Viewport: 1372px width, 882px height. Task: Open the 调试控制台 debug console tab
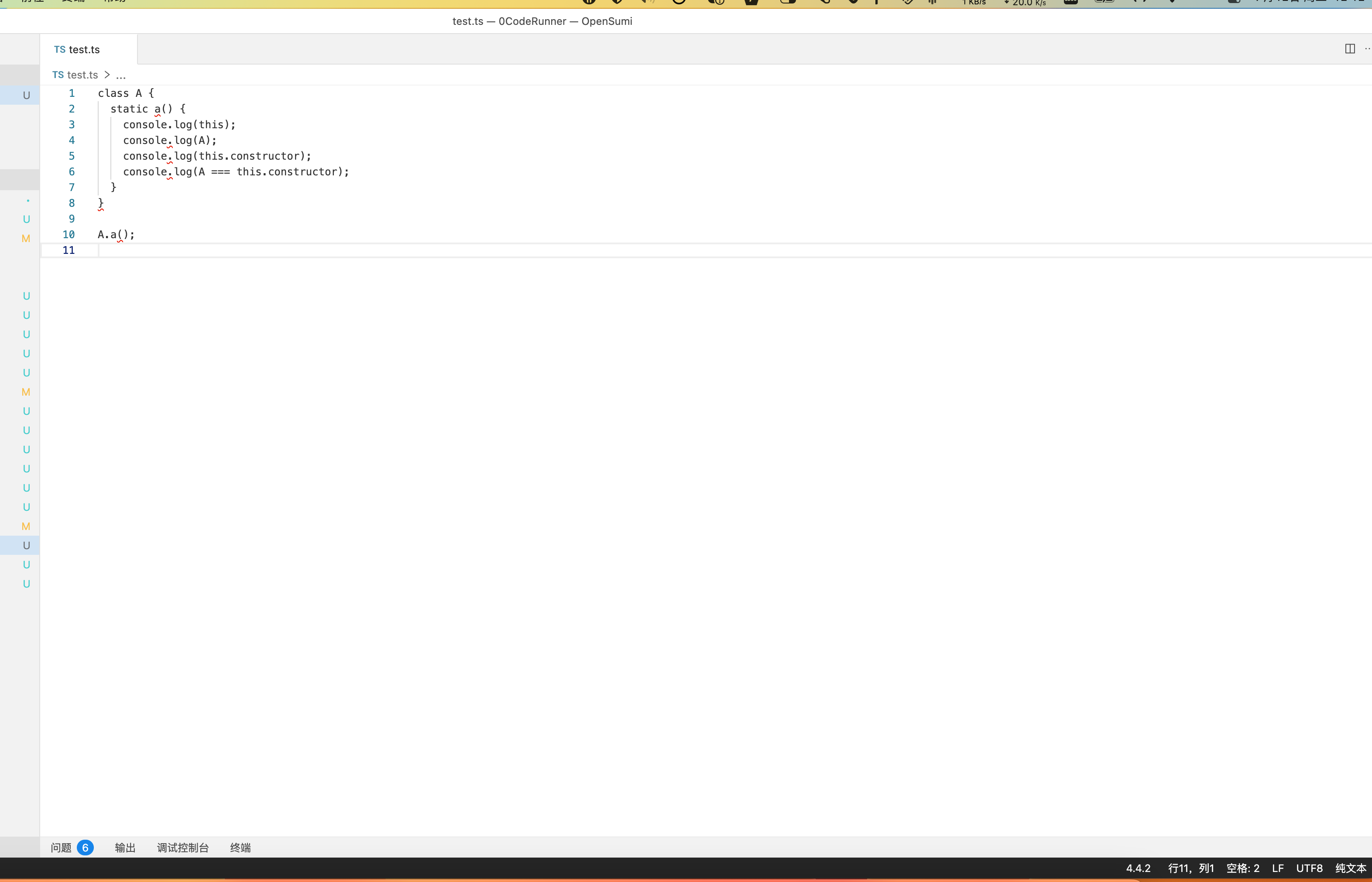coord(183,848)
